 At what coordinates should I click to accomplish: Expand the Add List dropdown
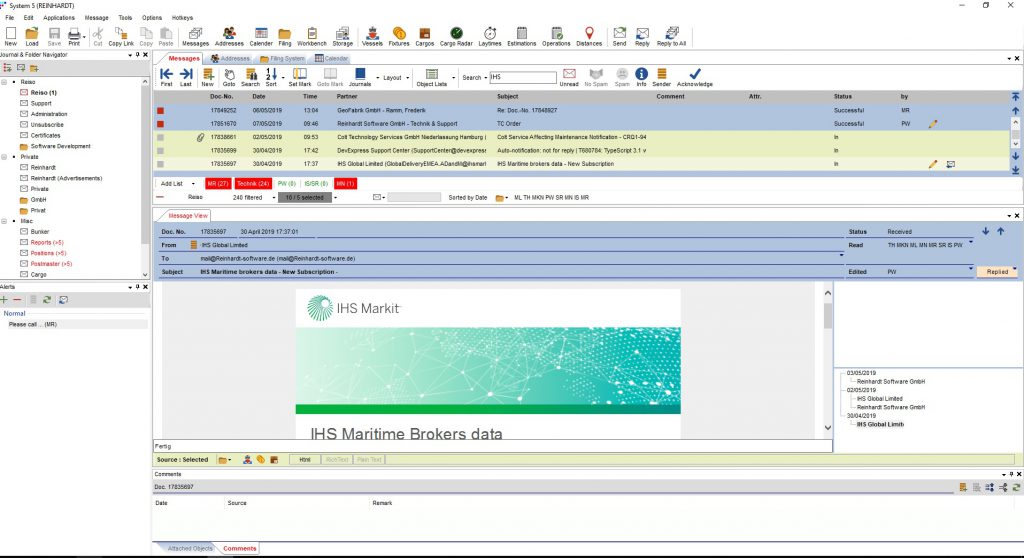[175, 184]
